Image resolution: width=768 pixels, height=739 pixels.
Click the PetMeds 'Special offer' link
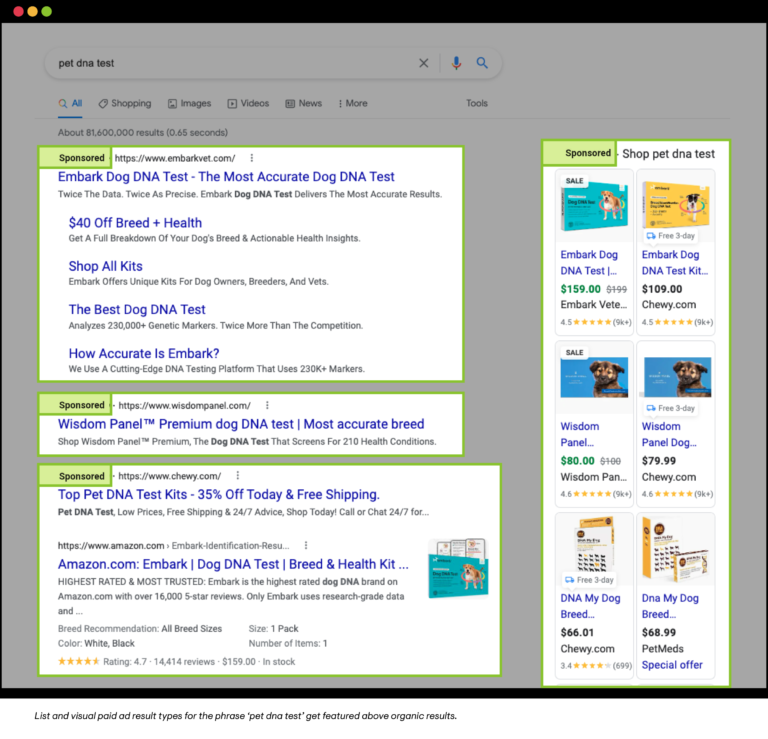click(672, 665)
